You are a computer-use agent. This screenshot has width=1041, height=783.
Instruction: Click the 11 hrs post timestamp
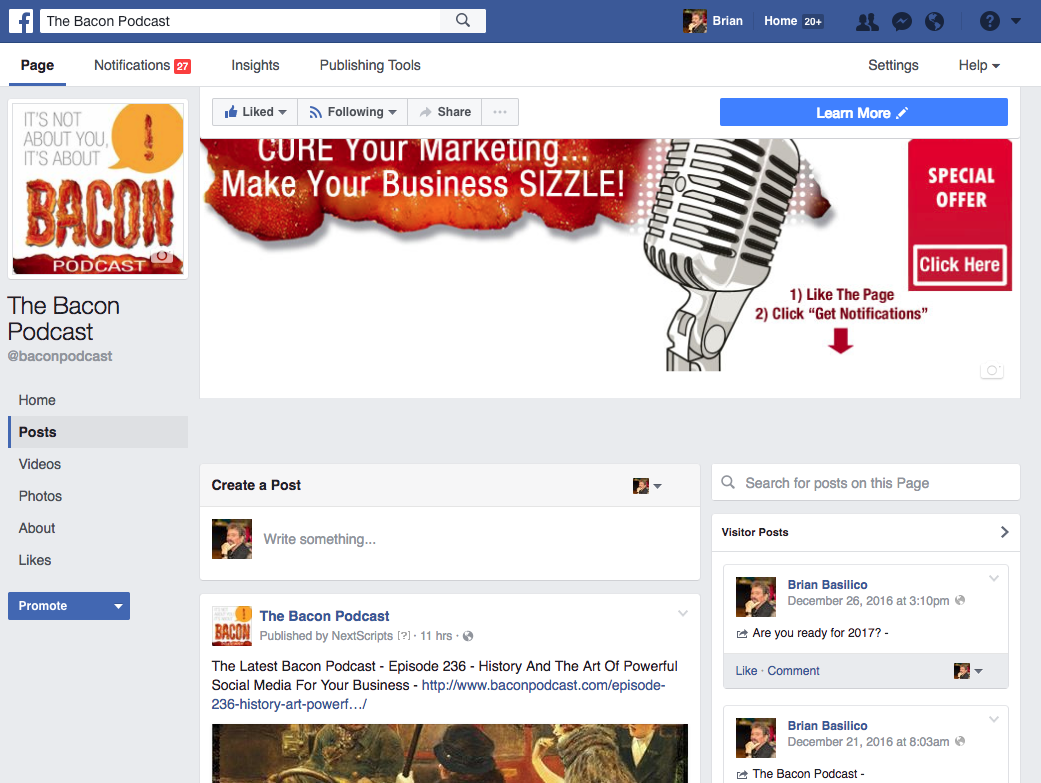[x=436, y=636]
